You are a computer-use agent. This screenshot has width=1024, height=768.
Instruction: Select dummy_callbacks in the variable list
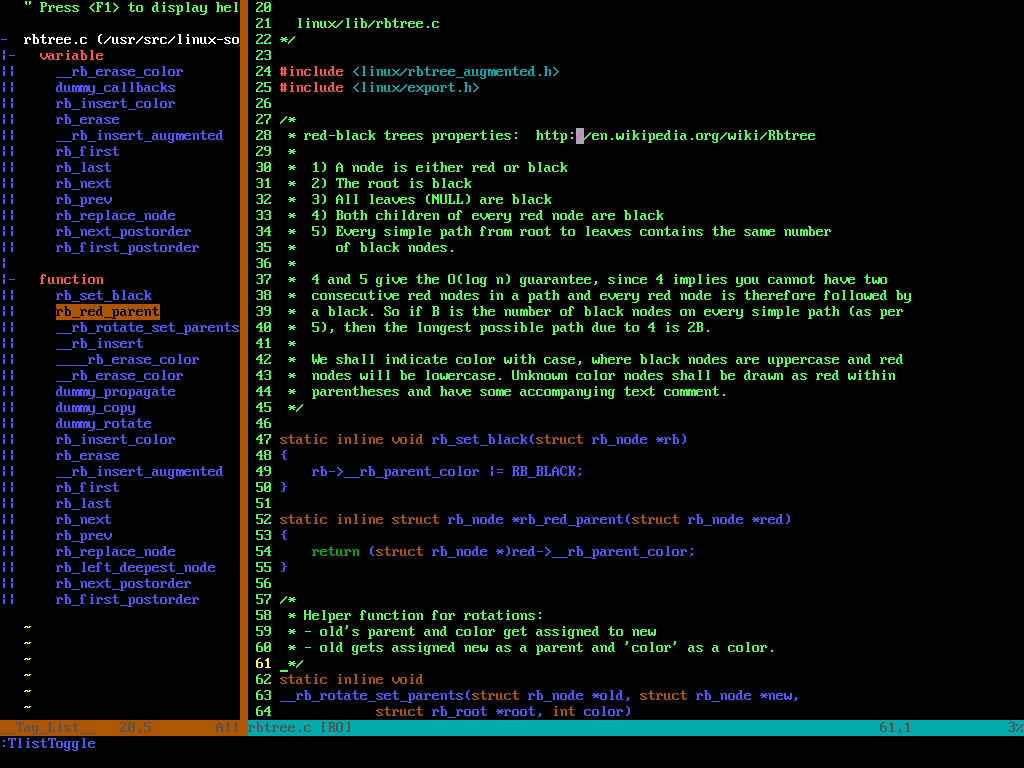[115, 88]
